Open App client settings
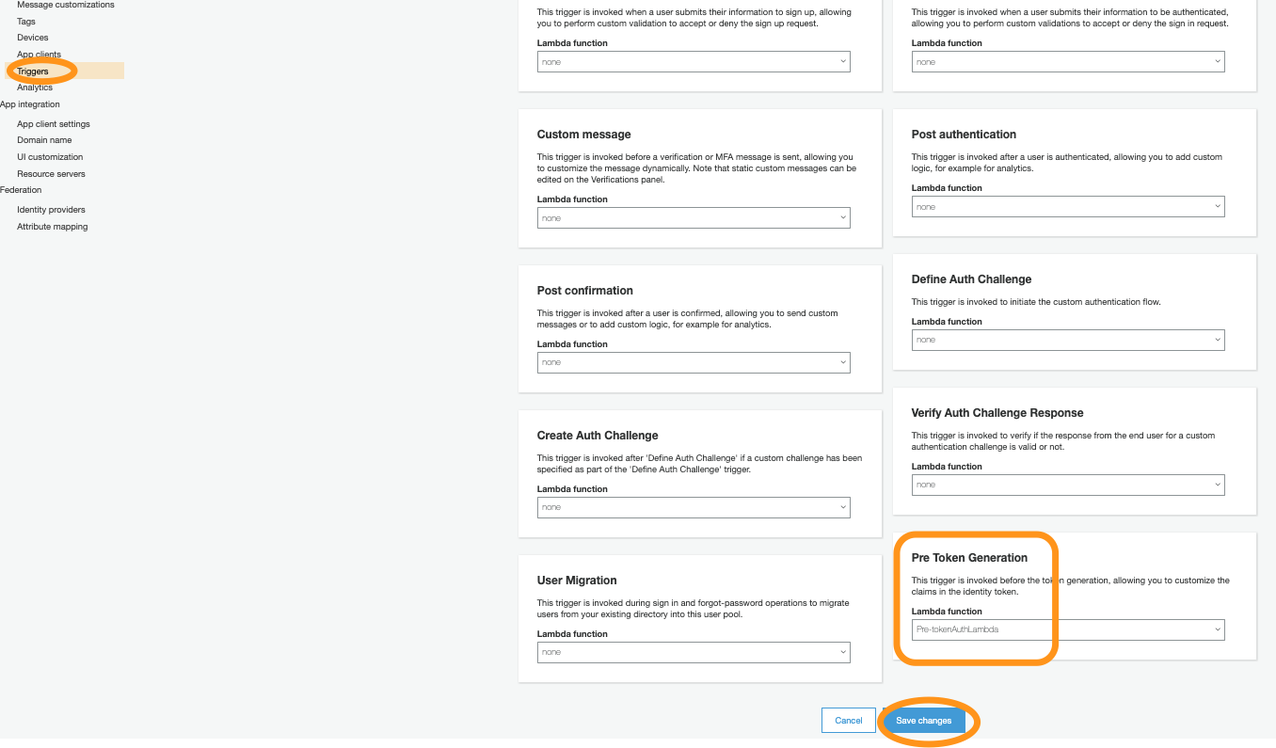 53,124
